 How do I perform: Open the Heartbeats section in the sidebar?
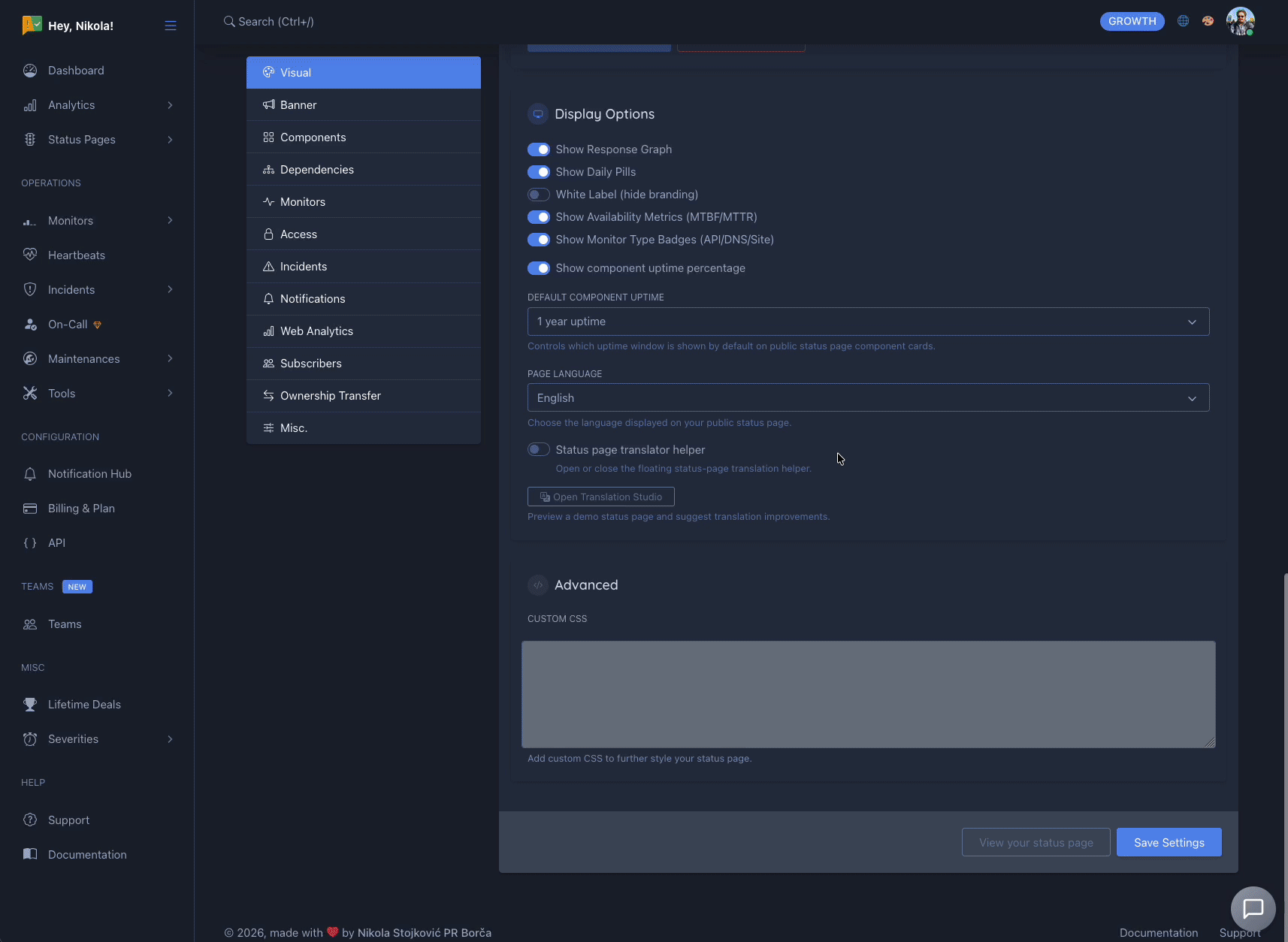pos(76,255)
